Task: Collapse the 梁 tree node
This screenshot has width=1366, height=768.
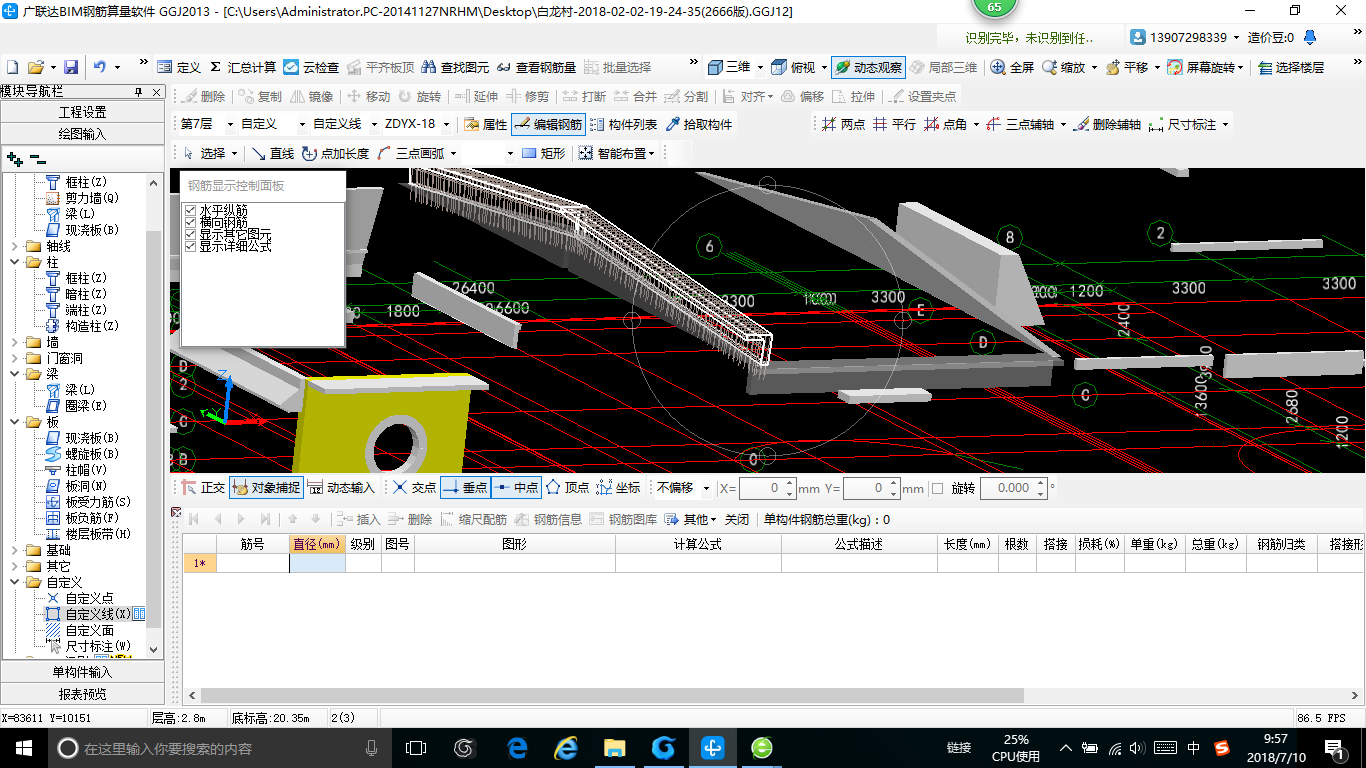Action: 14,374
